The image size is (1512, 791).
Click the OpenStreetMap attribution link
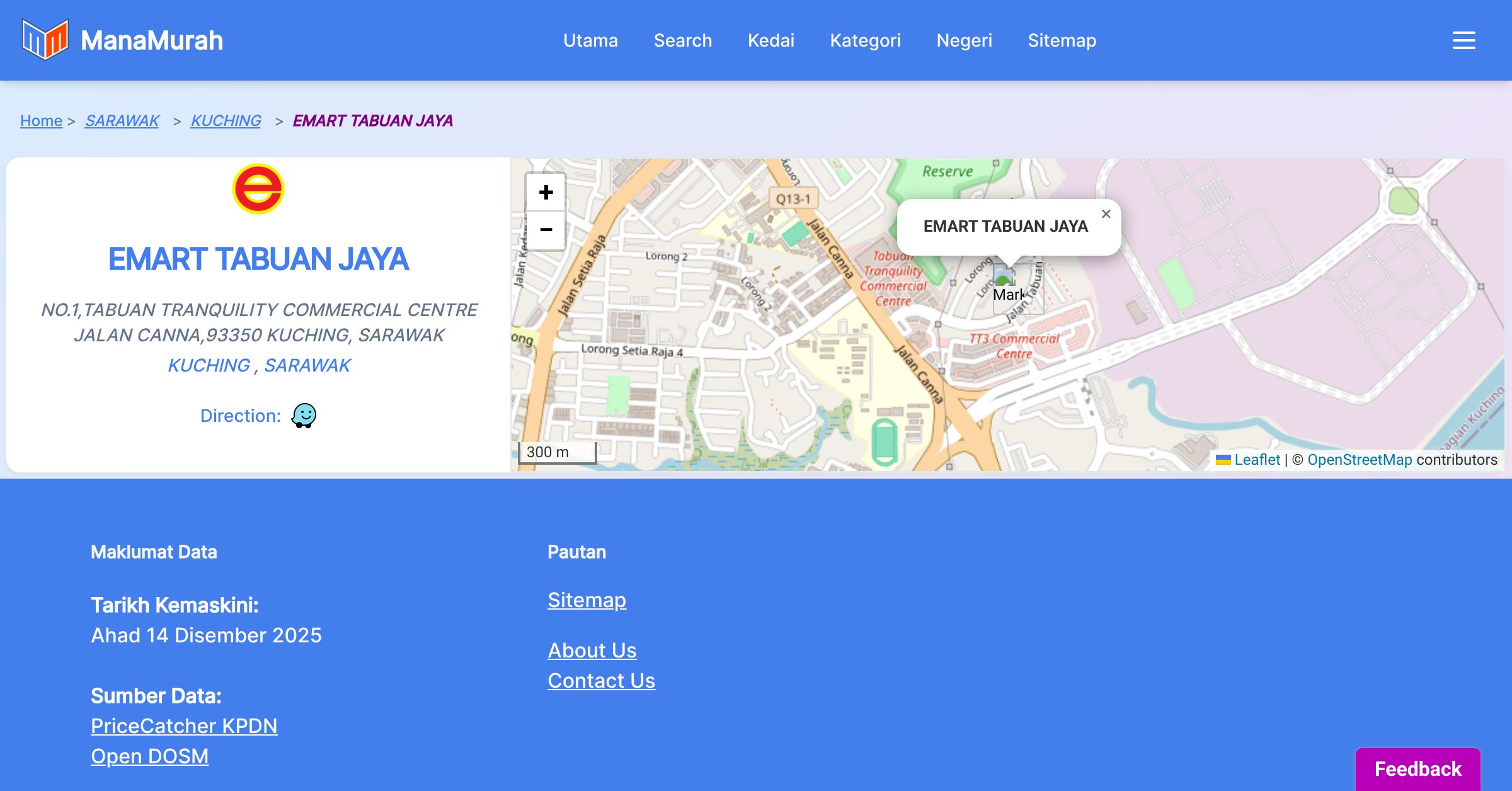pos(1360,460)
